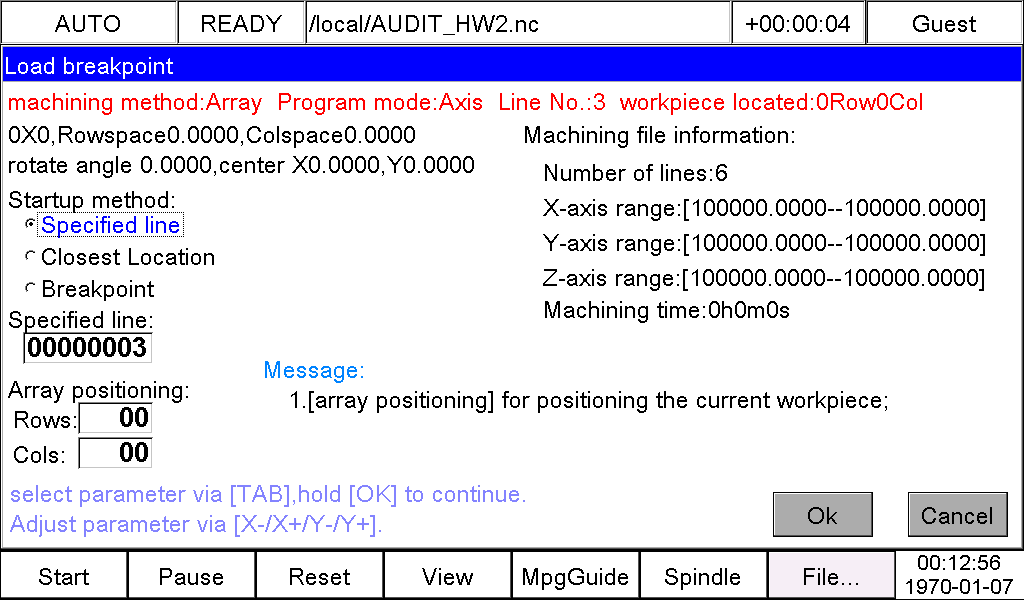Click the [array positioning] message line
This screenshot has height=600, width=1024.
point(589,400)
